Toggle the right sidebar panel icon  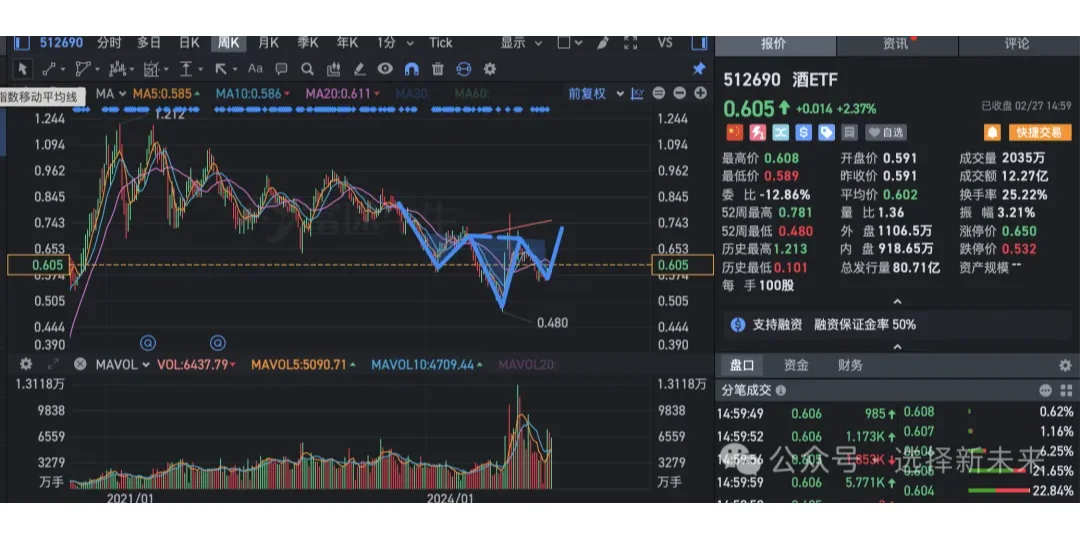tap(700, 43)
